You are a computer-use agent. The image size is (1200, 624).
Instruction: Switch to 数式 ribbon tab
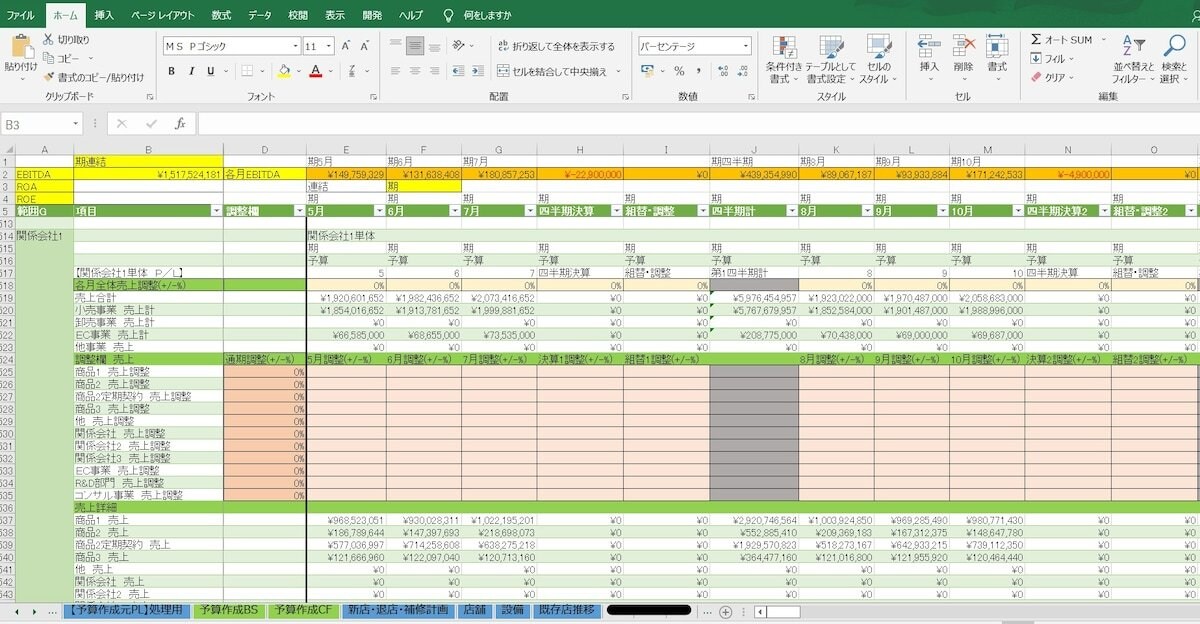click(221, 15)
